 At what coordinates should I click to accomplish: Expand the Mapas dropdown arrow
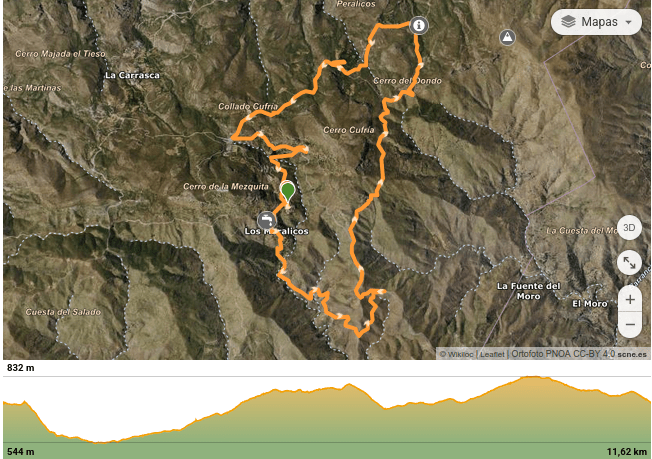pyautogui.click(x=628, y=22)
